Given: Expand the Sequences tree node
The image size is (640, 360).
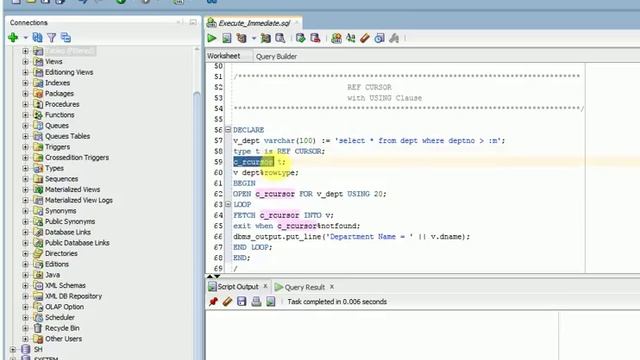Looking at the screenshot, I should pyautogui.click(x=25, y=179).
